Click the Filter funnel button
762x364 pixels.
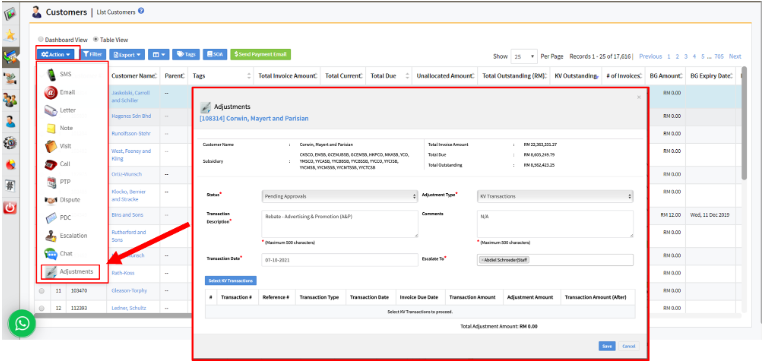click(x=92, y=54)
